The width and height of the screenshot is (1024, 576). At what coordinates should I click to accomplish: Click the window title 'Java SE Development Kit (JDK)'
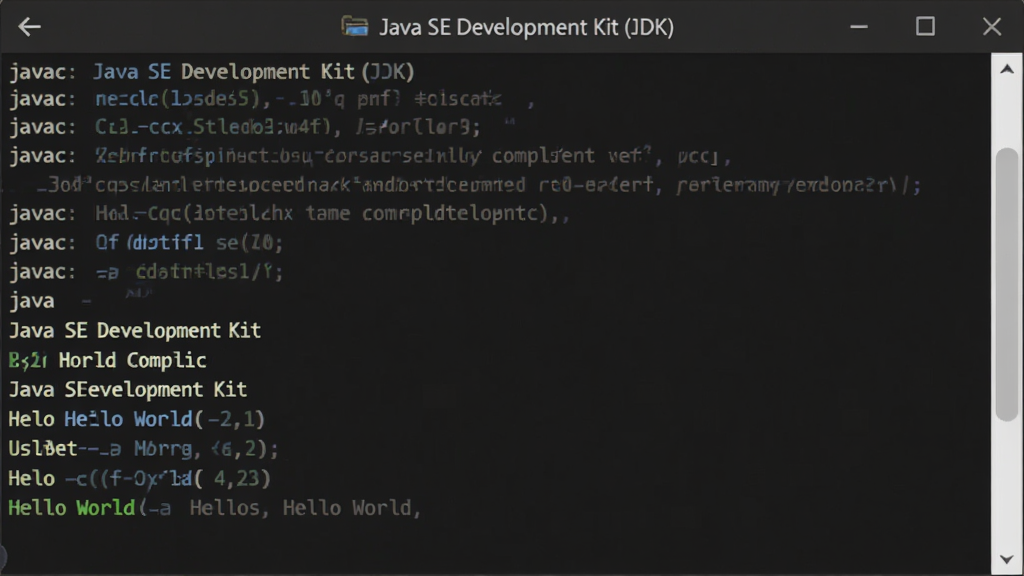(x=526, y=27)
